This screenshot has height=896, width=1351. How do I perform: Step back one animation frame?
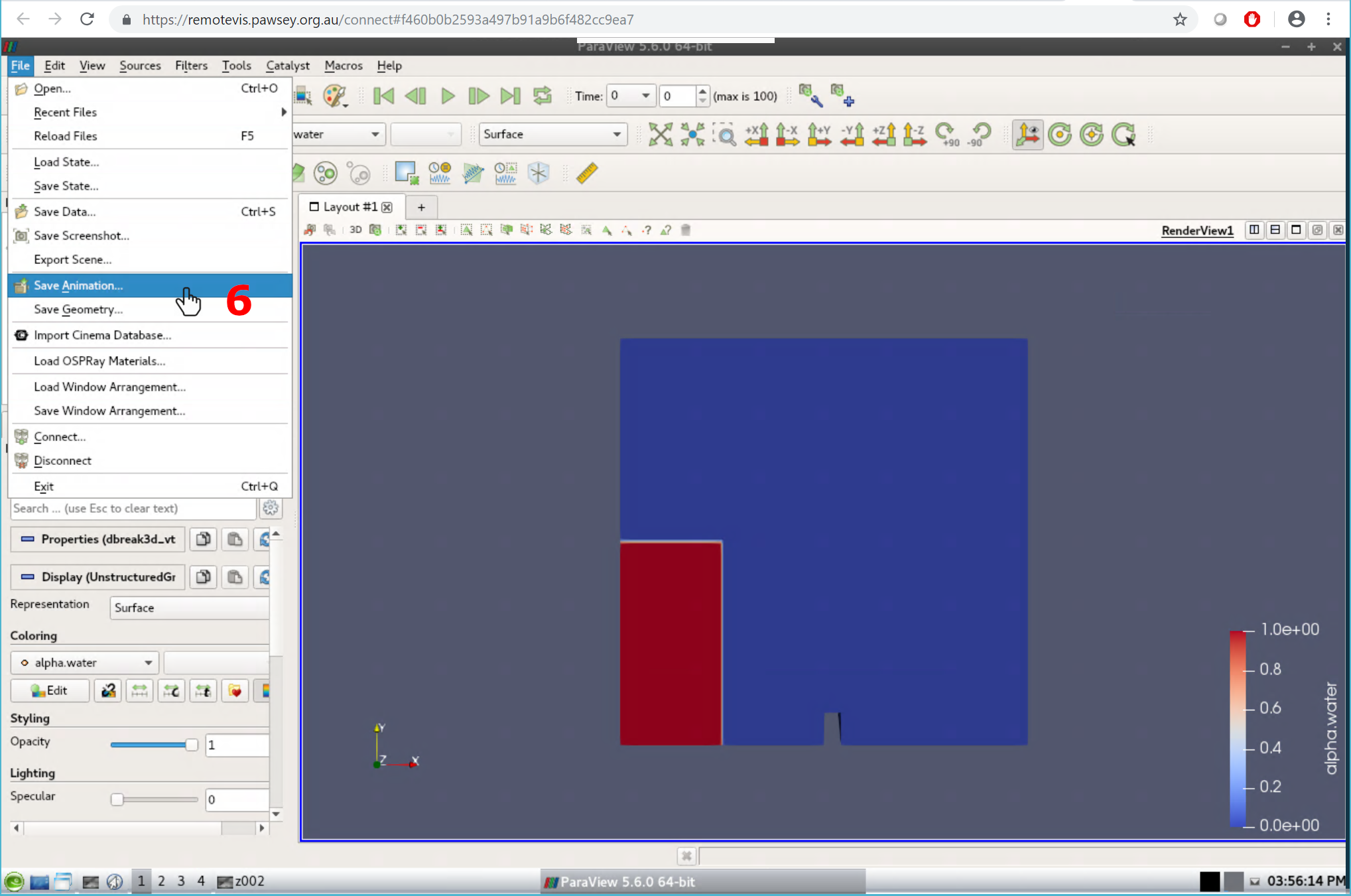pos(416,96)
